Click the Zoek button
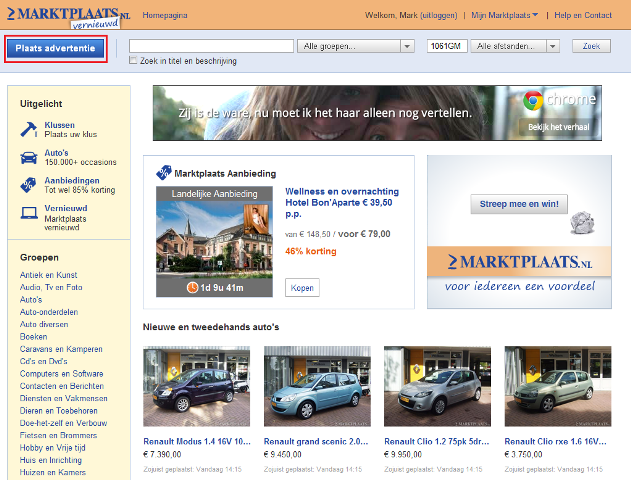The image size is (631, 480). [591, 46]
